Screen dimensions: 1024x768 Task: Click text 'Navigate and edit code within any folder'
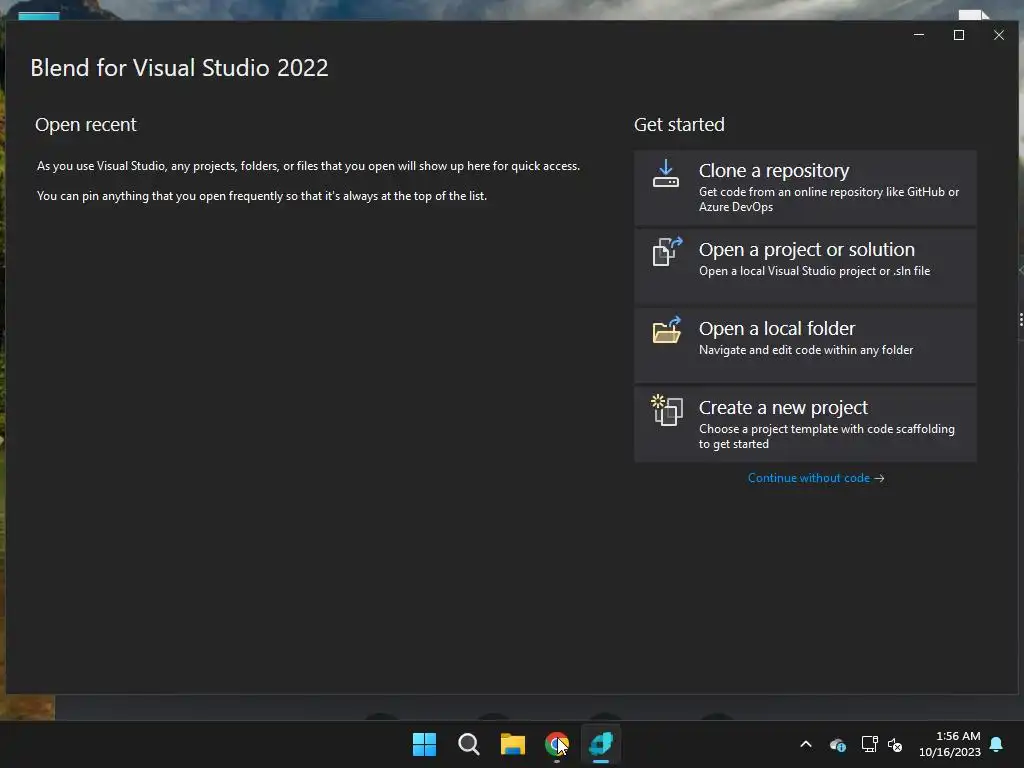coord(806,350)
